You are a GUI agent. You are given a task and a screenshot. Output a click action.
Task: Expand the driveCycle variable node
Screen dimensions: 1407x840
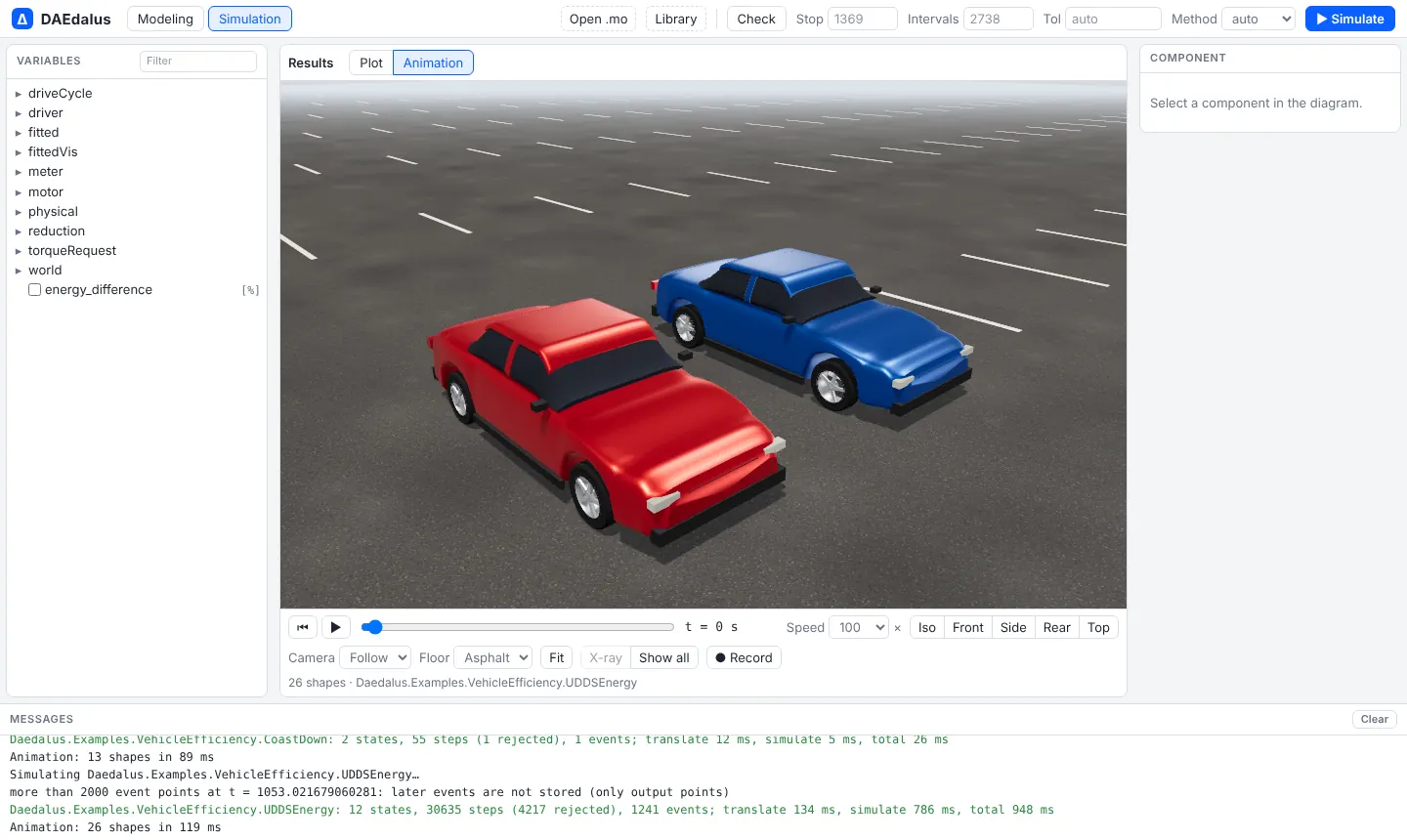19,94
